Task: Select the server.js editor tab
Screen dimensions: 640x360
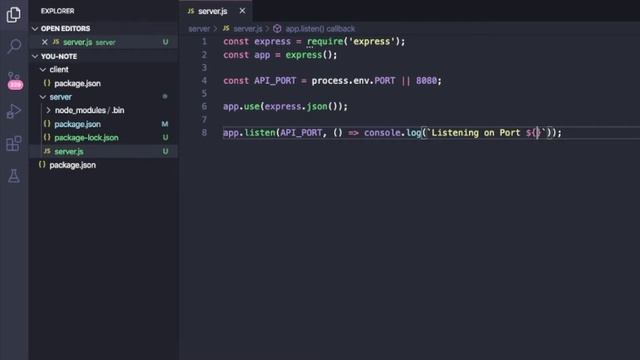Action: [216, 11]
